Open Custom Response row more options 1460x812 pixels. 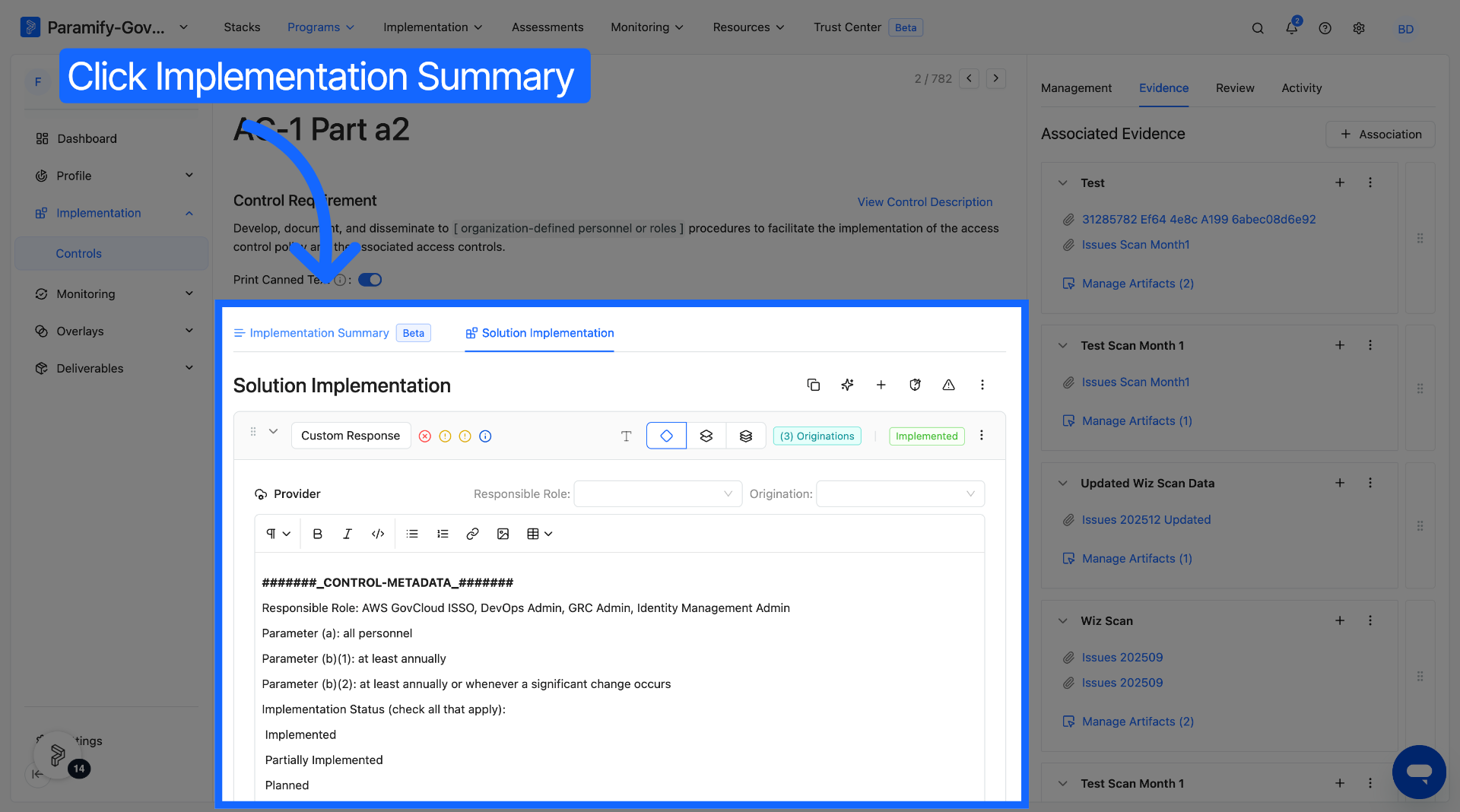tap(982, 435)
